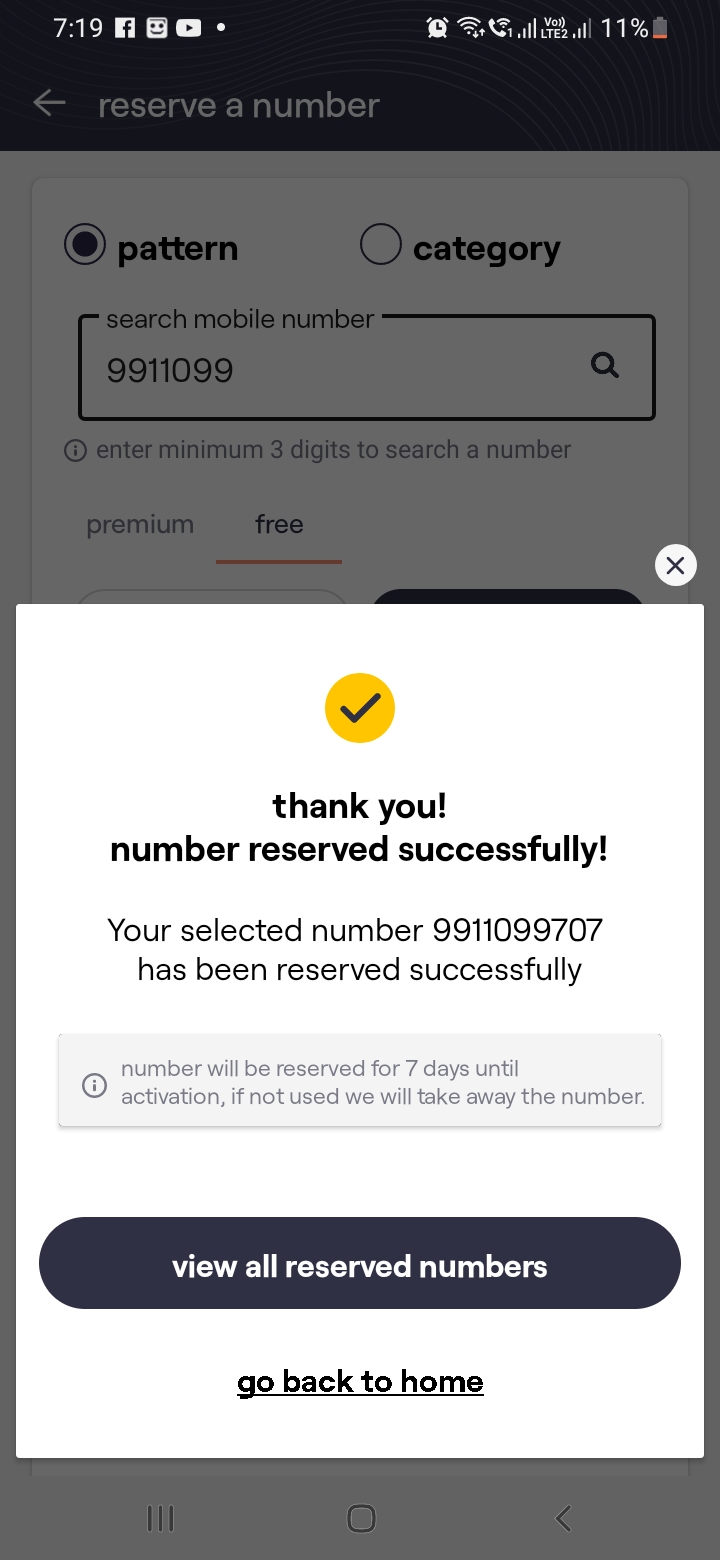Tap the YouTube icon in the status bar
Image resolution: width=720 pixels, height=1560 pixels.
(188, 27)
